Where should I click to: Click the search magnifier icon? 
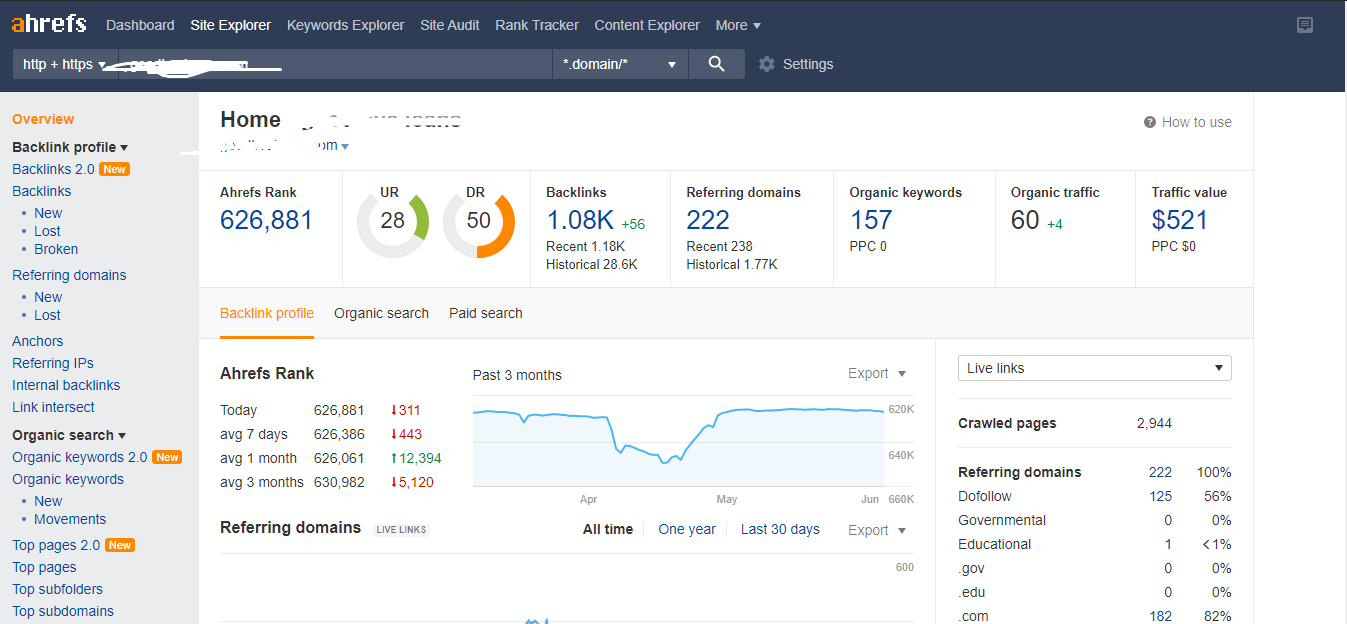[x=716, y=63]
